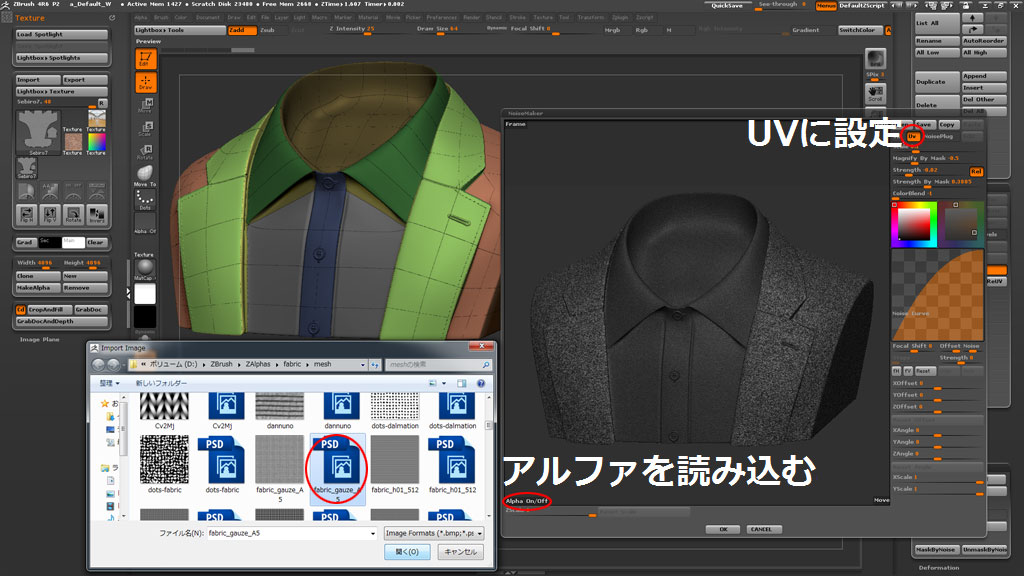Click the Flip H texture icon
This screenshot has height=576, width=1024.
click(x=26, y=214)
